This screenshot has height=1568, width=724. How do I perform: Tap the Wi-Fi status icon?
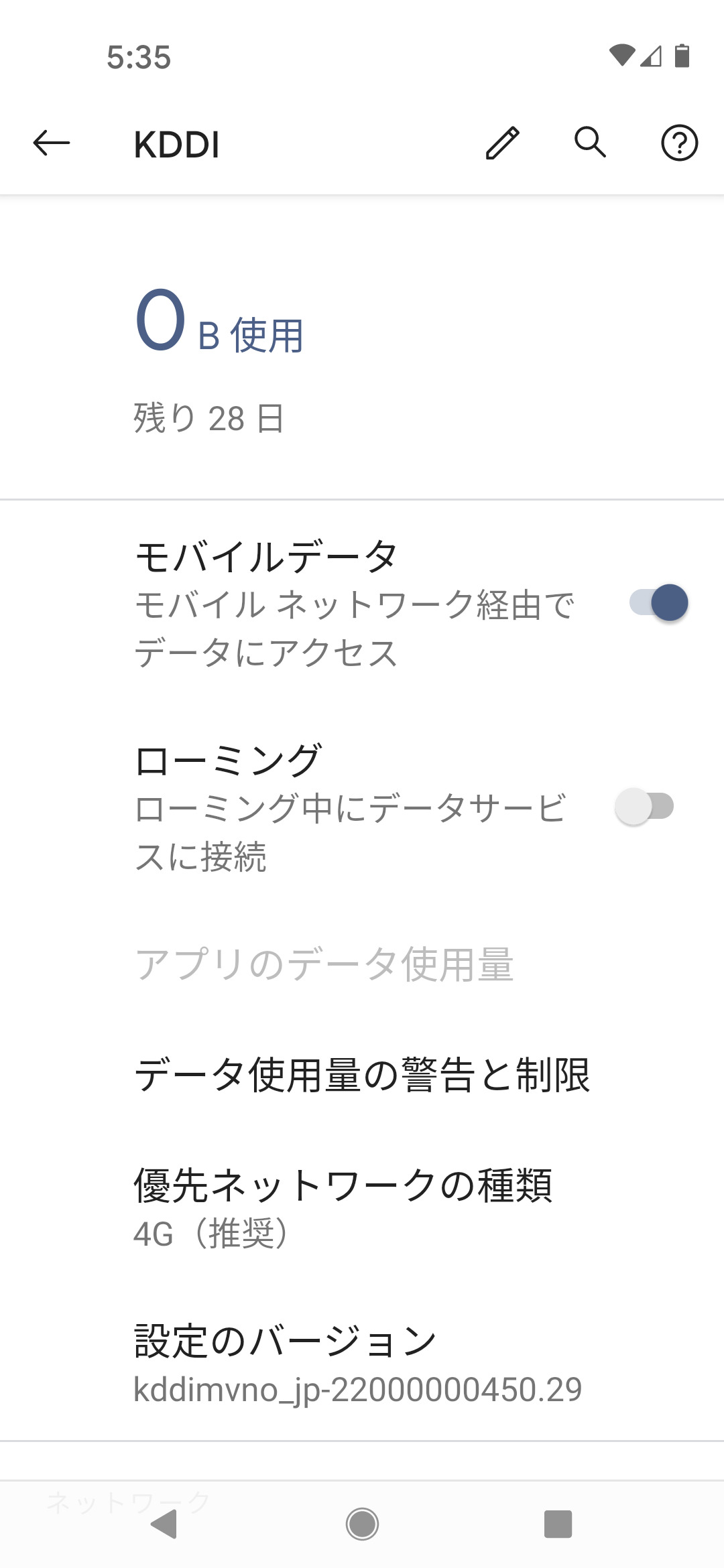click(621, 56)
